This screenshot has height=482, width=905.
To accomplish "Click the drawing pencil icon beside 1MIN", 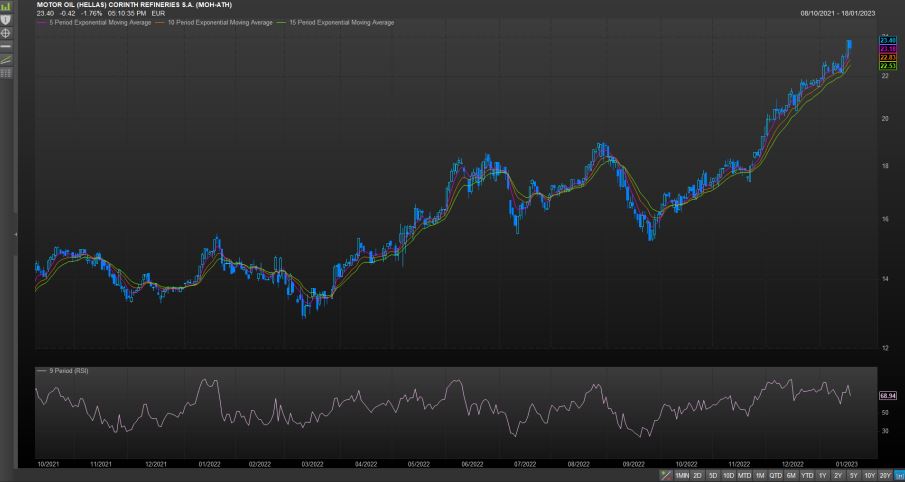I will pos(666,475).
